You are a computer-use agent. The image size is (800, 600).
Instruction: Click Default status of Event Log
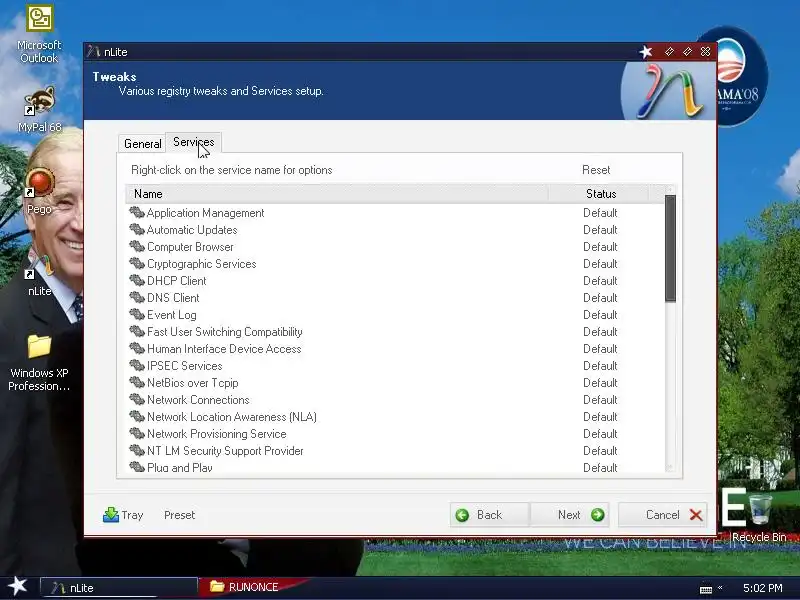click(x=600, y=315)
